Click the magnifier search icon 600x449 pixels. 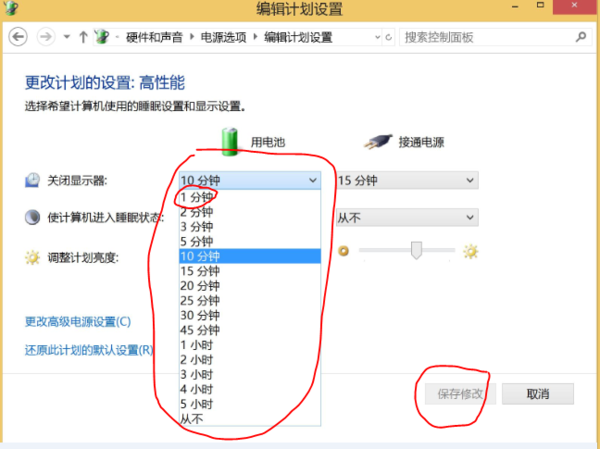click(x=581, y=37)
